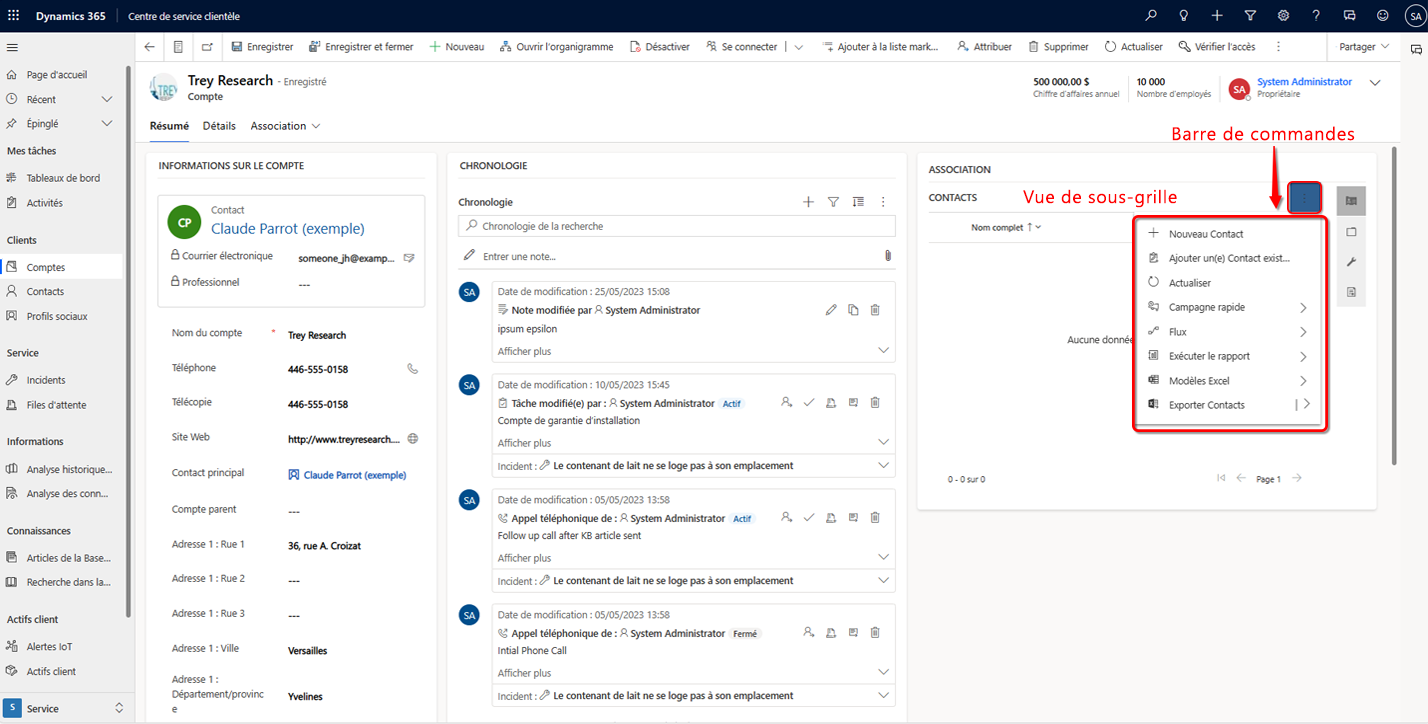Click the Enregistrer command
The width and height of the screenshot is (1428, 724).
click(x=262, y=47)
